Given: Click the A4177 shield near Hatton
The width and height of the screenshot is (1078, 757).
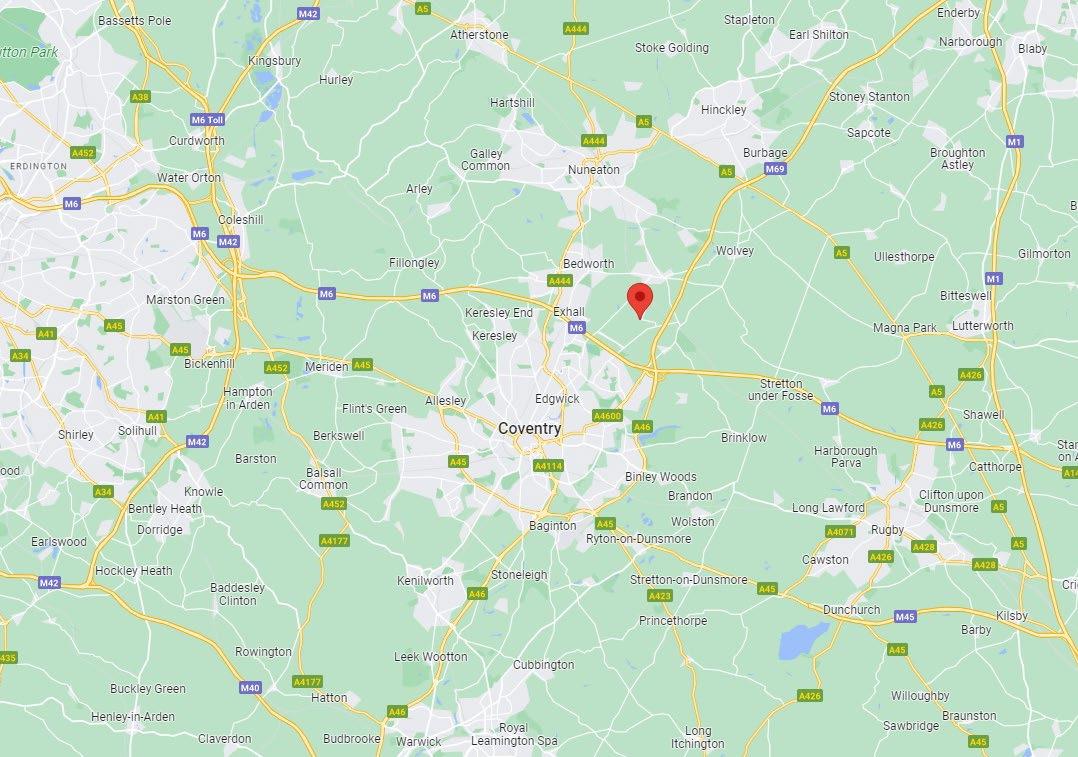Looking at the screenshot, I should (307, 682).
